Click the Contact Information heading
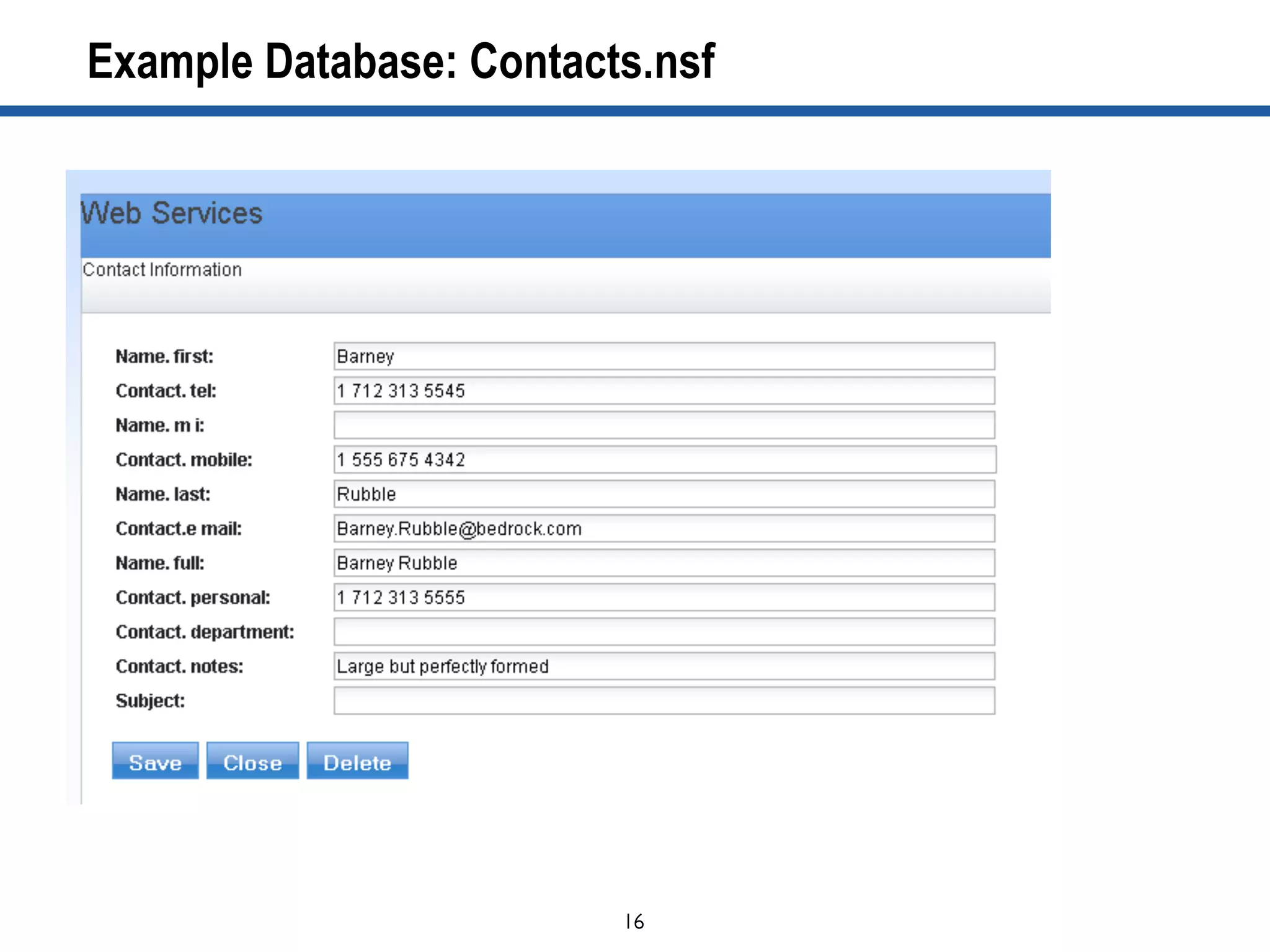The image size is (1270, 952). (x=162, y=270)
